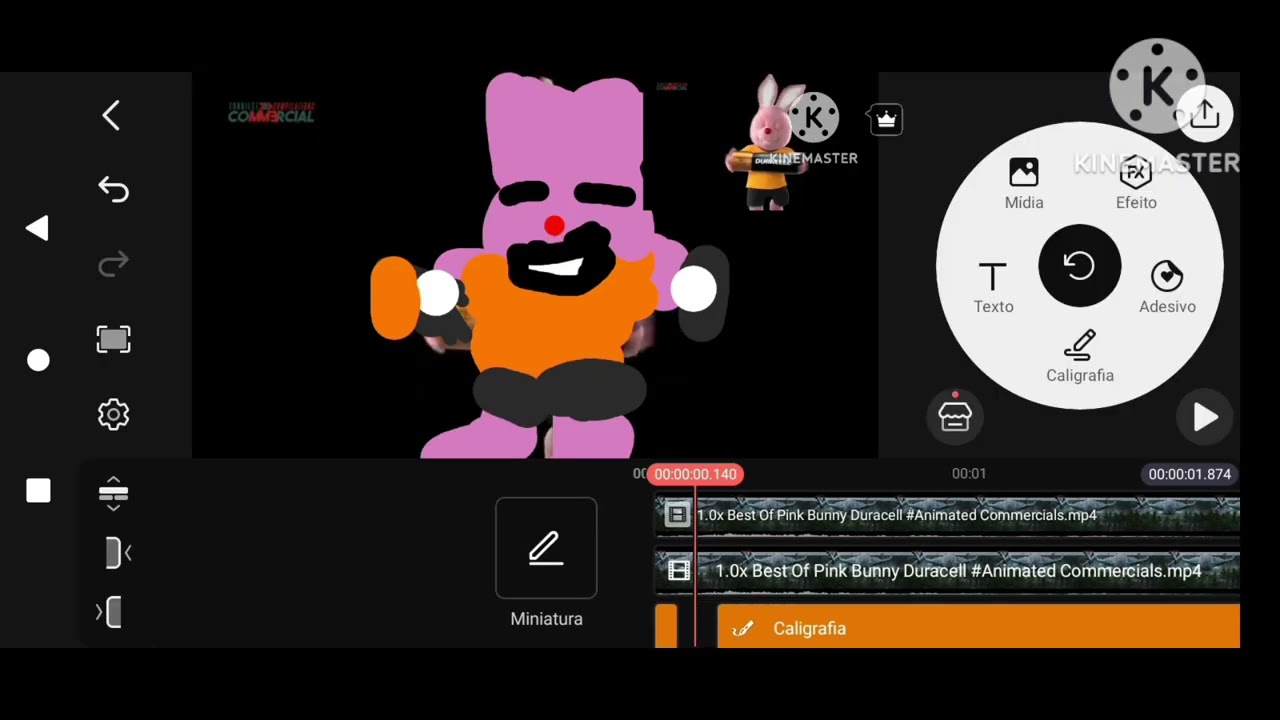
Task: Export project with the share icon
Action: [1205, 114]
